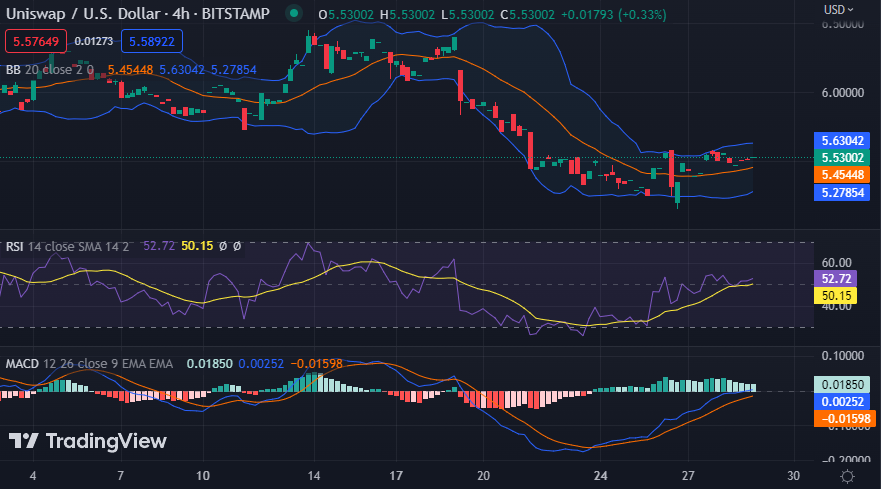Click the 6.00000 price scale tick
This screenshot has height=489, width=881.
coord(843,93)
